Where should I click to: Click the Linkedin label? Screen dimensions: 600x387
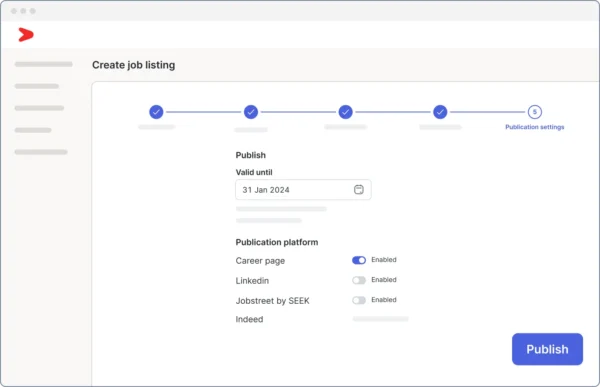click(x=252, y=281)
